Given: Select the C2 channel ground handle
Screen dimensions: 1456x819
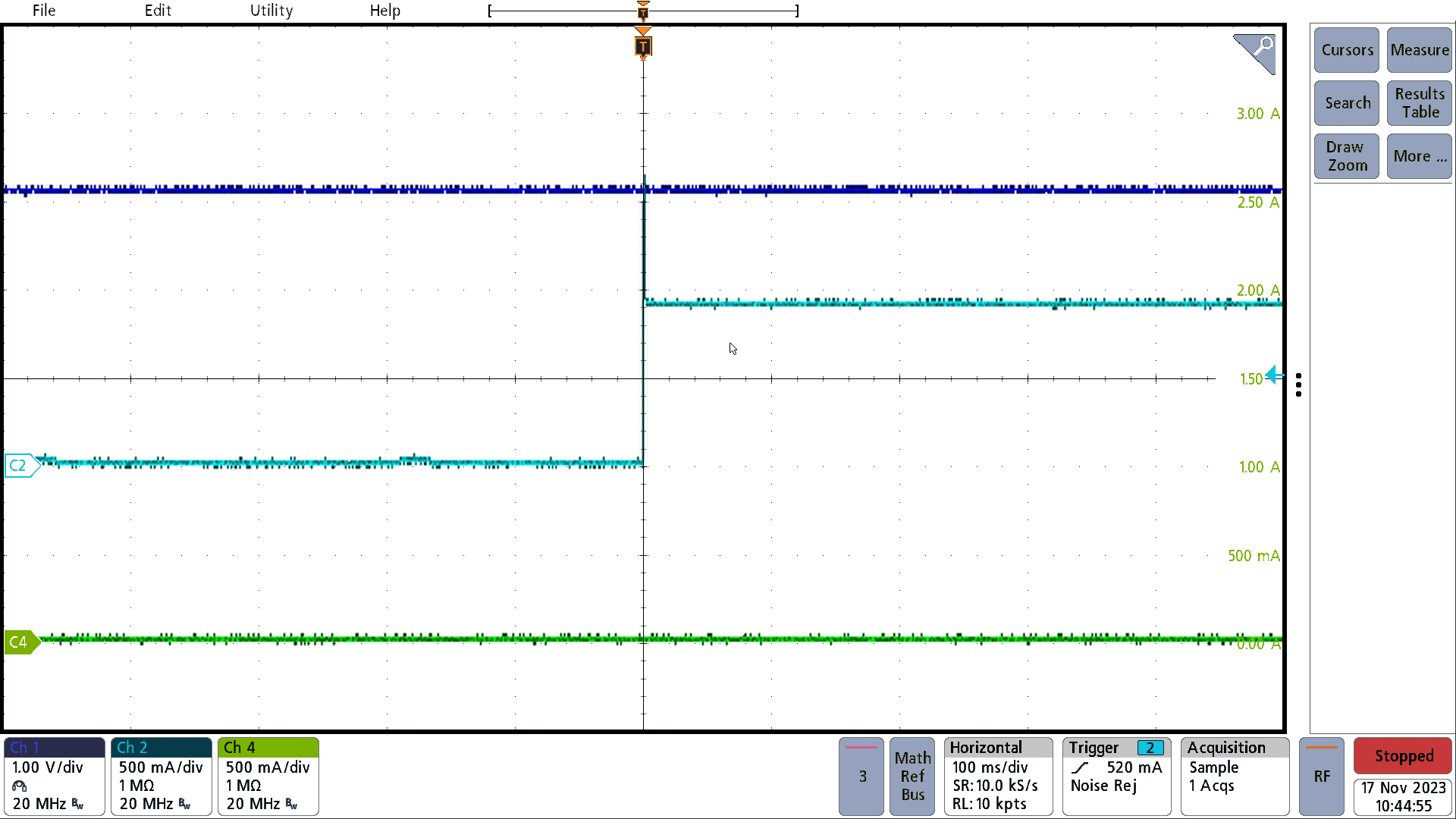Looking at the screenshot, I should point(21,466).
